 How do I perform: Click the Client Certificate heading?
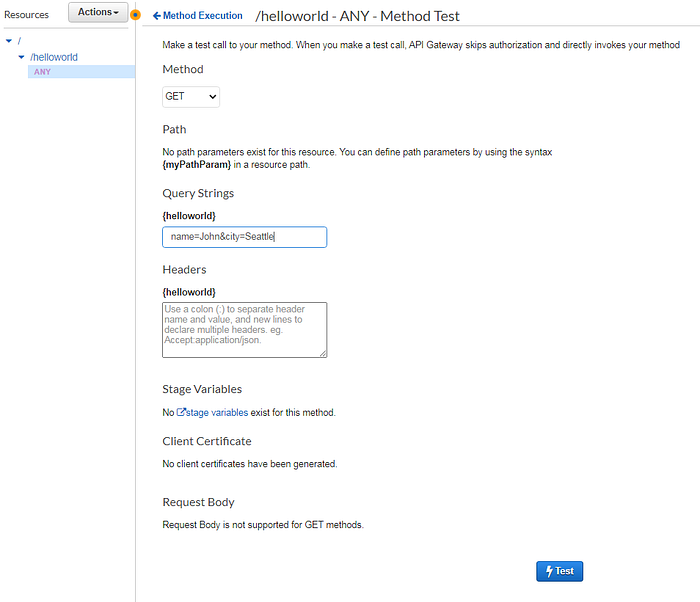click(x=207, y=441)
